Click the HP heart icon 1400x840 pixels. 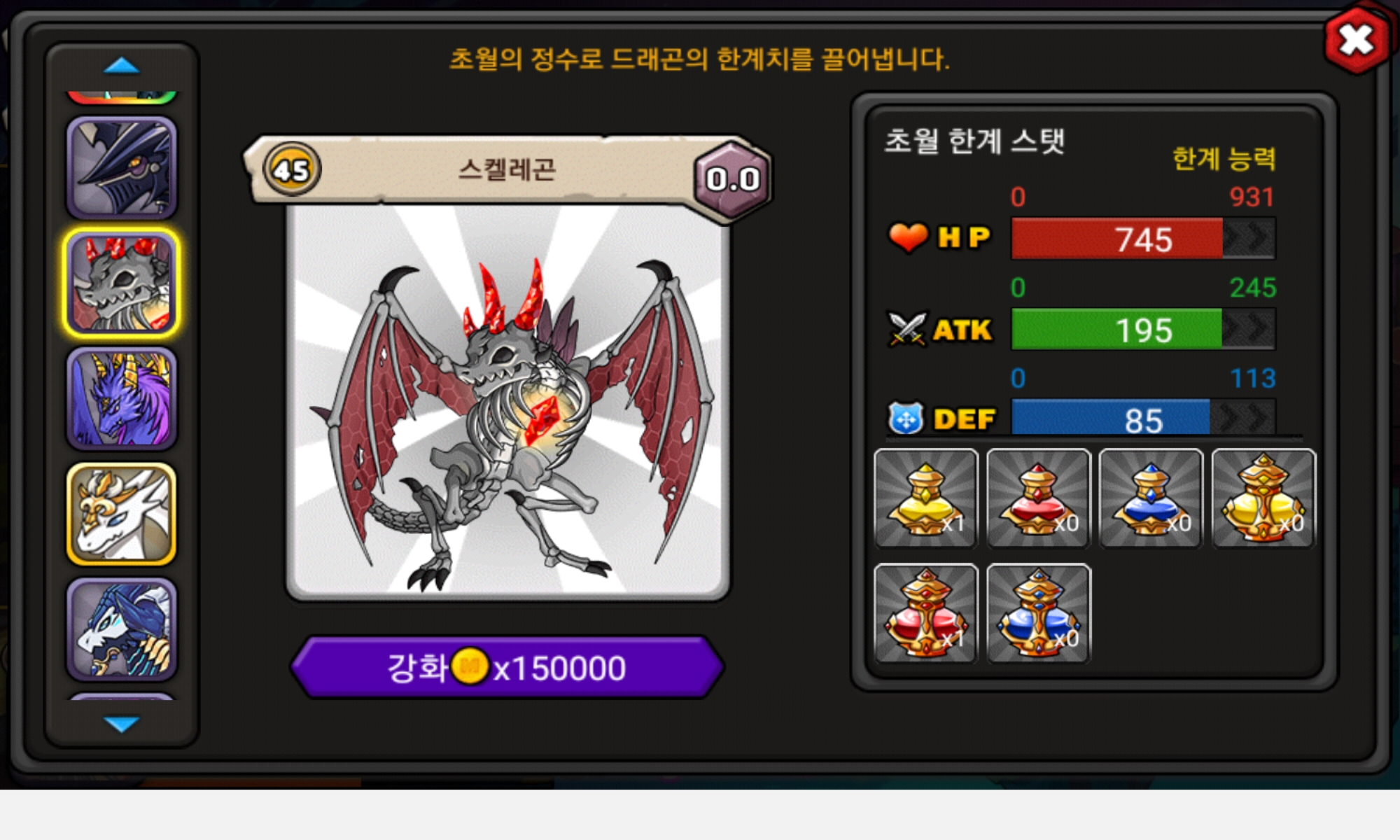908,237
